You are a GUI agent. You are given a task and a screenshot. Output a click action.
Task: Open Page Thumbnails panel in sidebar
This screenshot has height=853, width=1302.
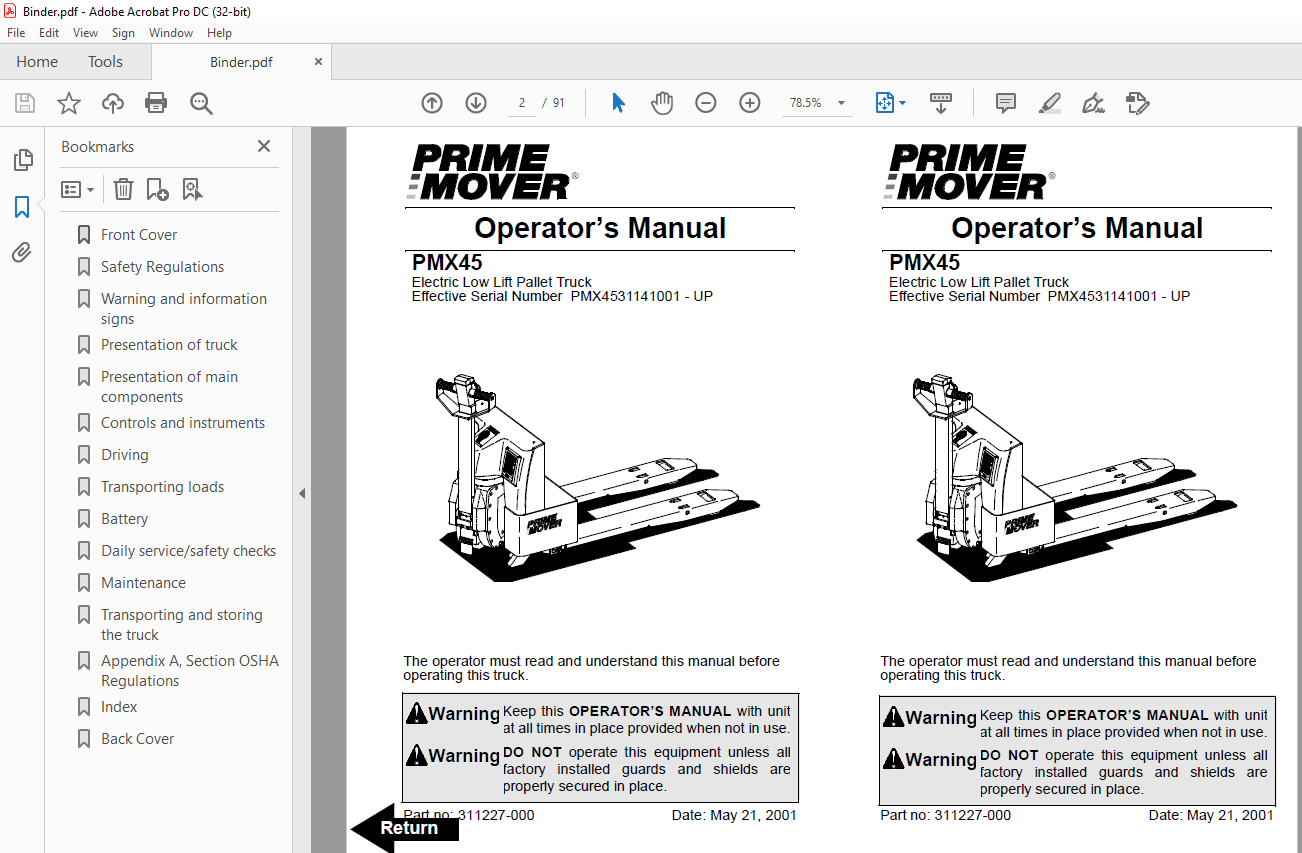[x=22, y=160]
